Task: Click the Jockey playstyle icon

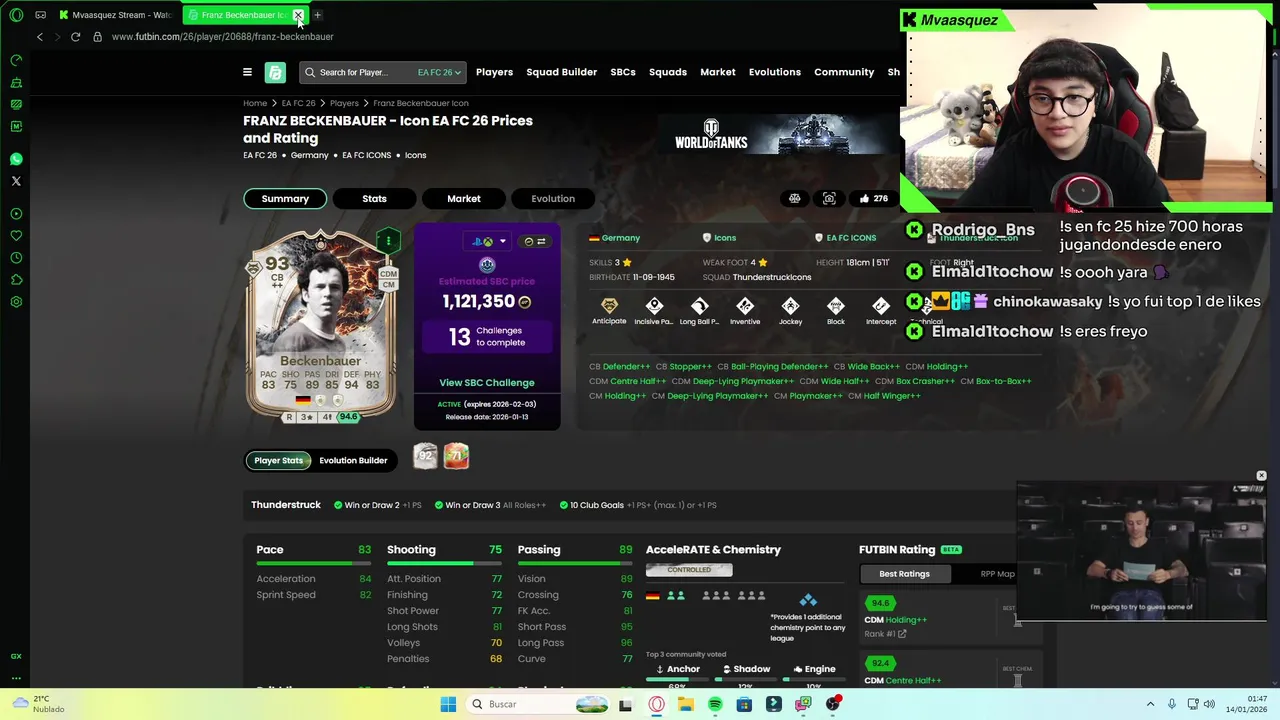Action: pyautogui.click(x=790, y=305)
